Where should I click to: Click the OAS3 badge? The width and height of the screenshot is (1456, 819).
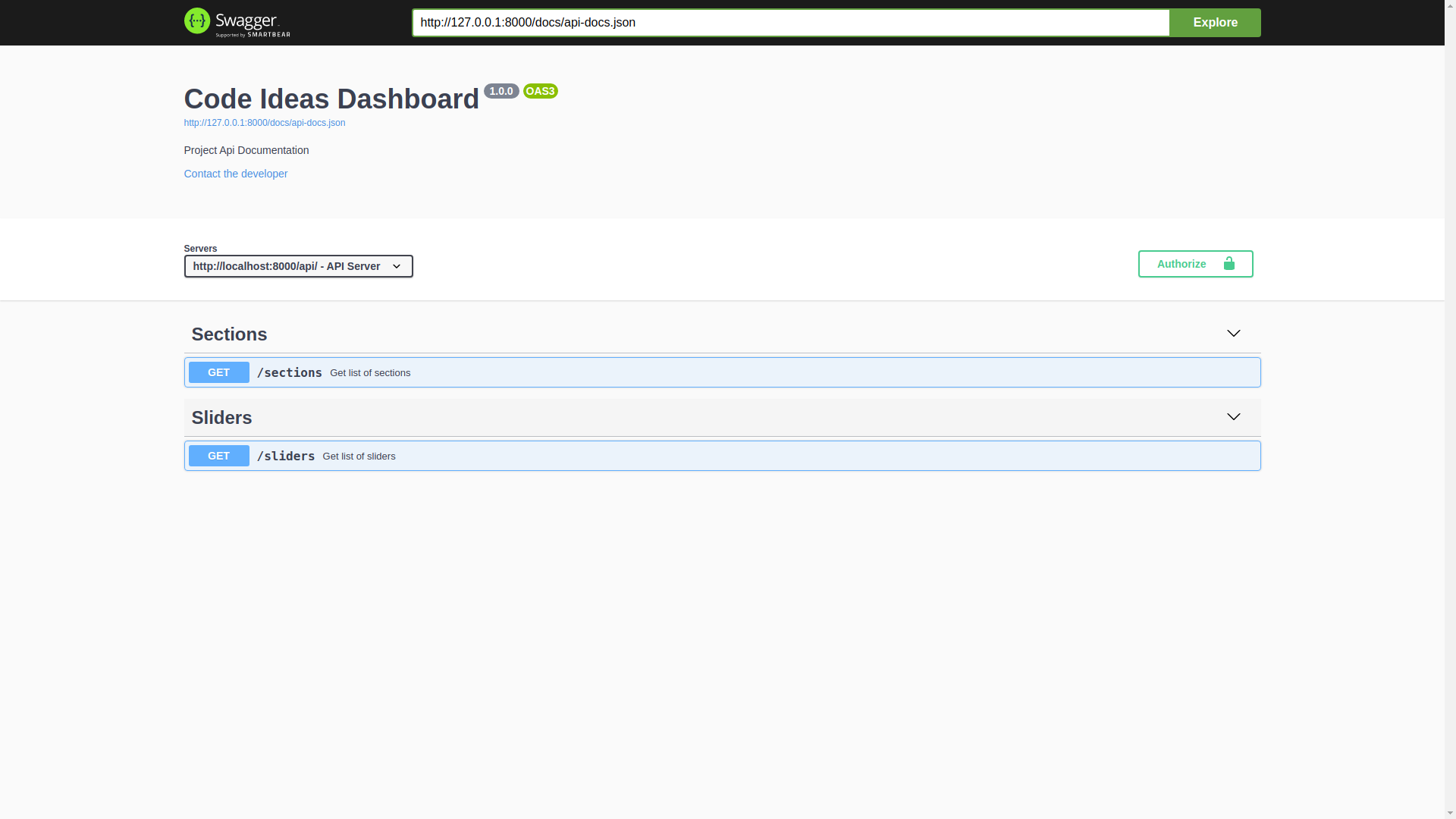540,91
